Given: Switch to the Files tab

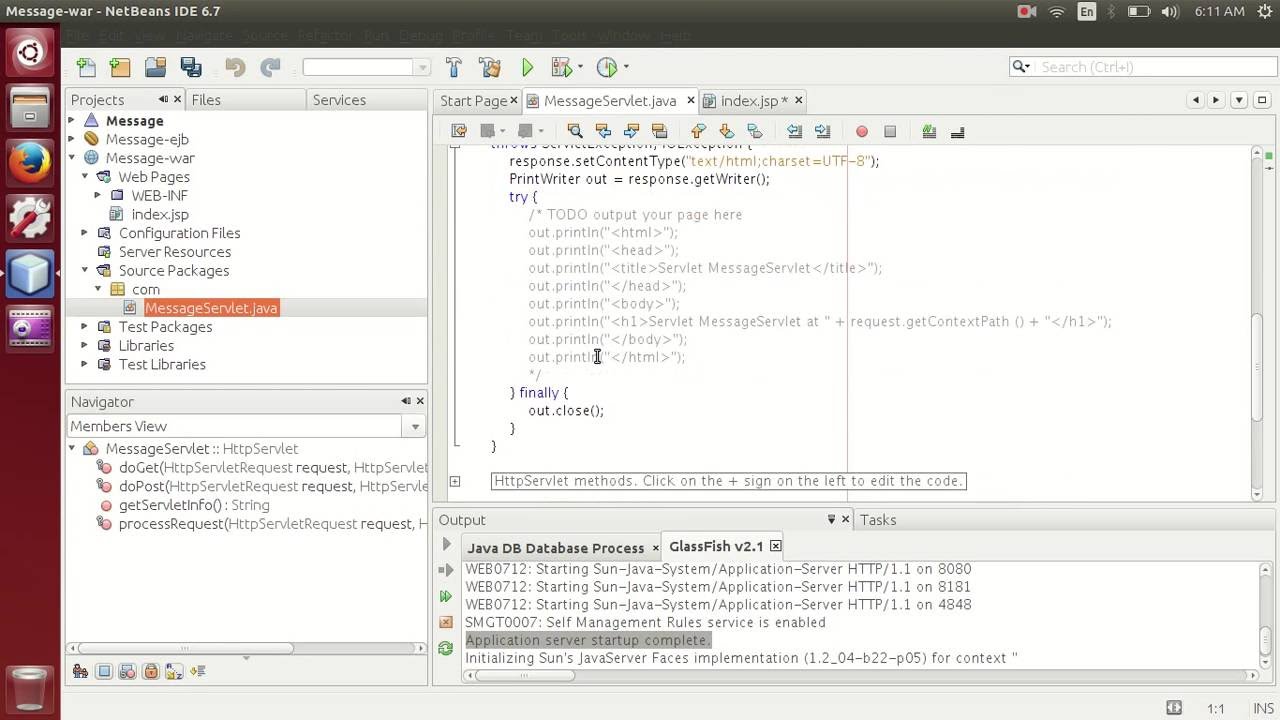Looking at the screenshot, I should point(206,100).
